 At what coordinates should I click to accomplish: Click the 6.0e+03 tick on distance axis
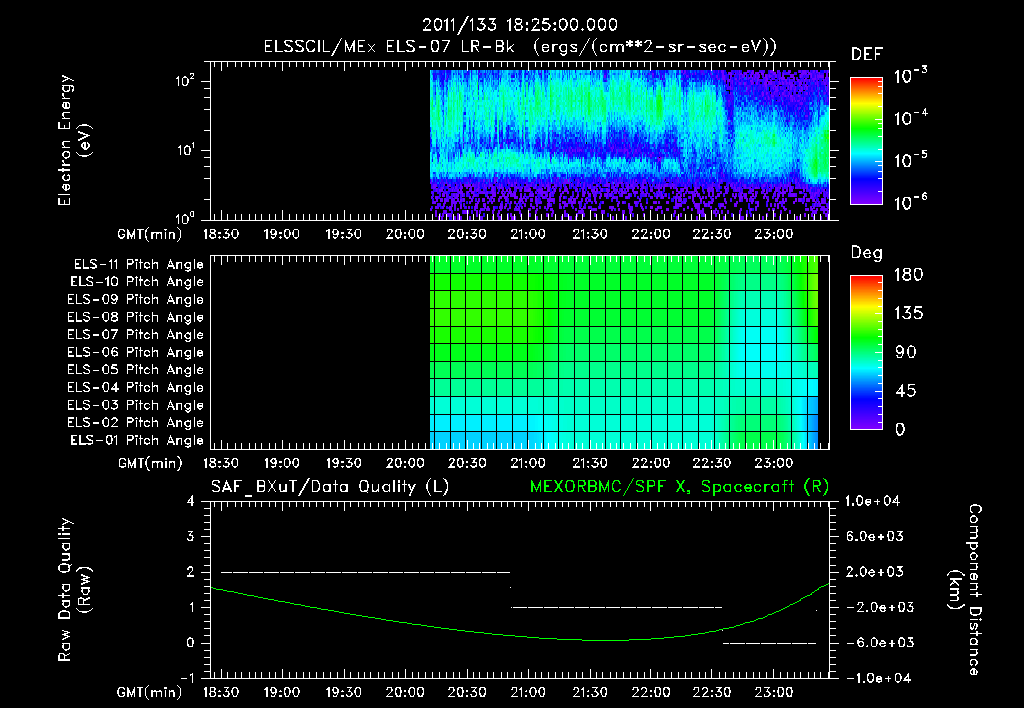click(875, 536)
